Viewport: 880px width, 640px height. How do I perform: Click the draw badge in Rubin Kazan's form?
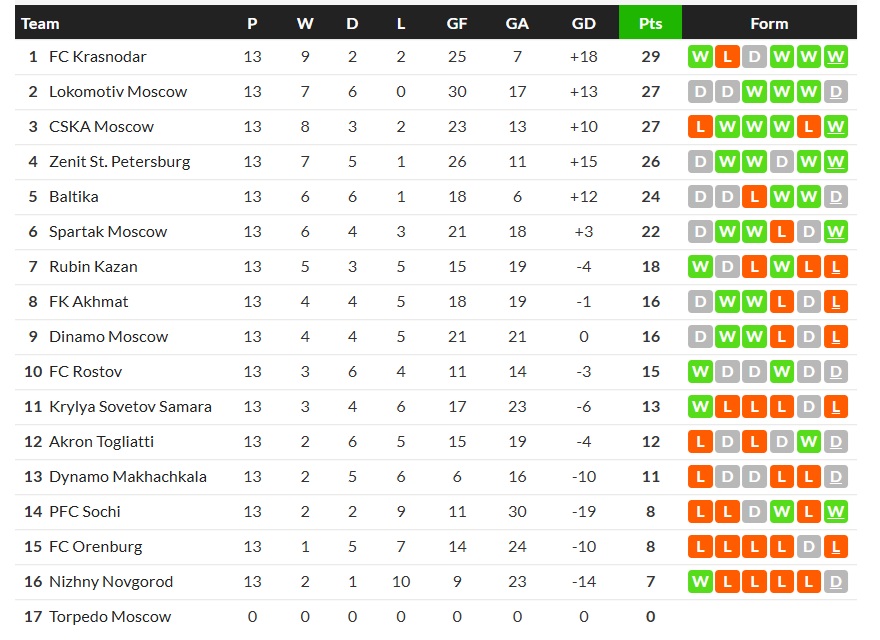727,267
